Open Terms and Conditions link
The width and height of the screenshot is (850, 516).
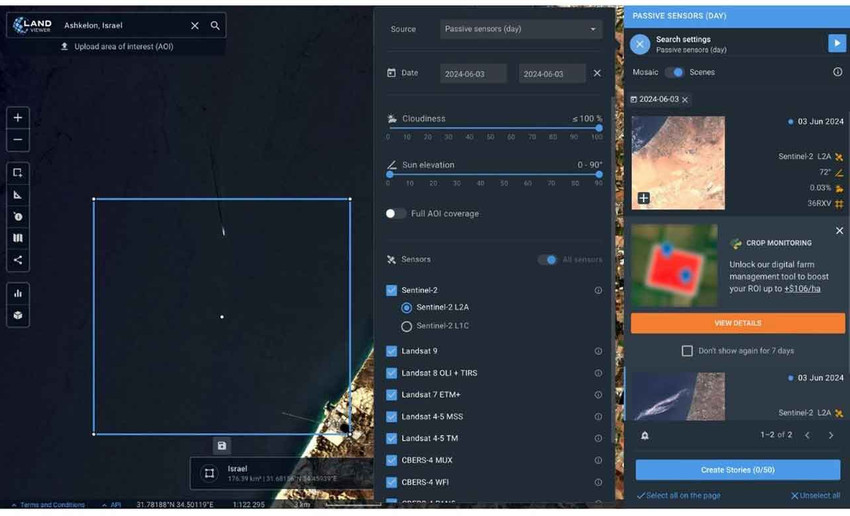click(x=52, y=505)
